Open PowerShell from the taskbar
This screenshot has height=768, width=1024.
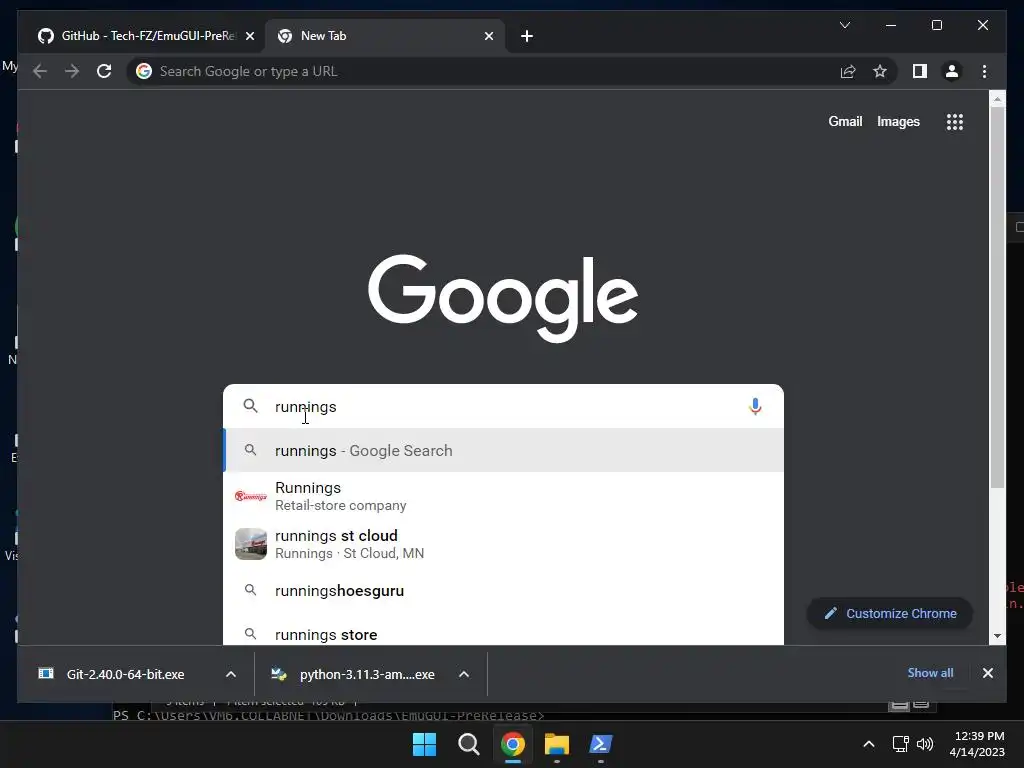pyautogui.click(x=601, y=744)
